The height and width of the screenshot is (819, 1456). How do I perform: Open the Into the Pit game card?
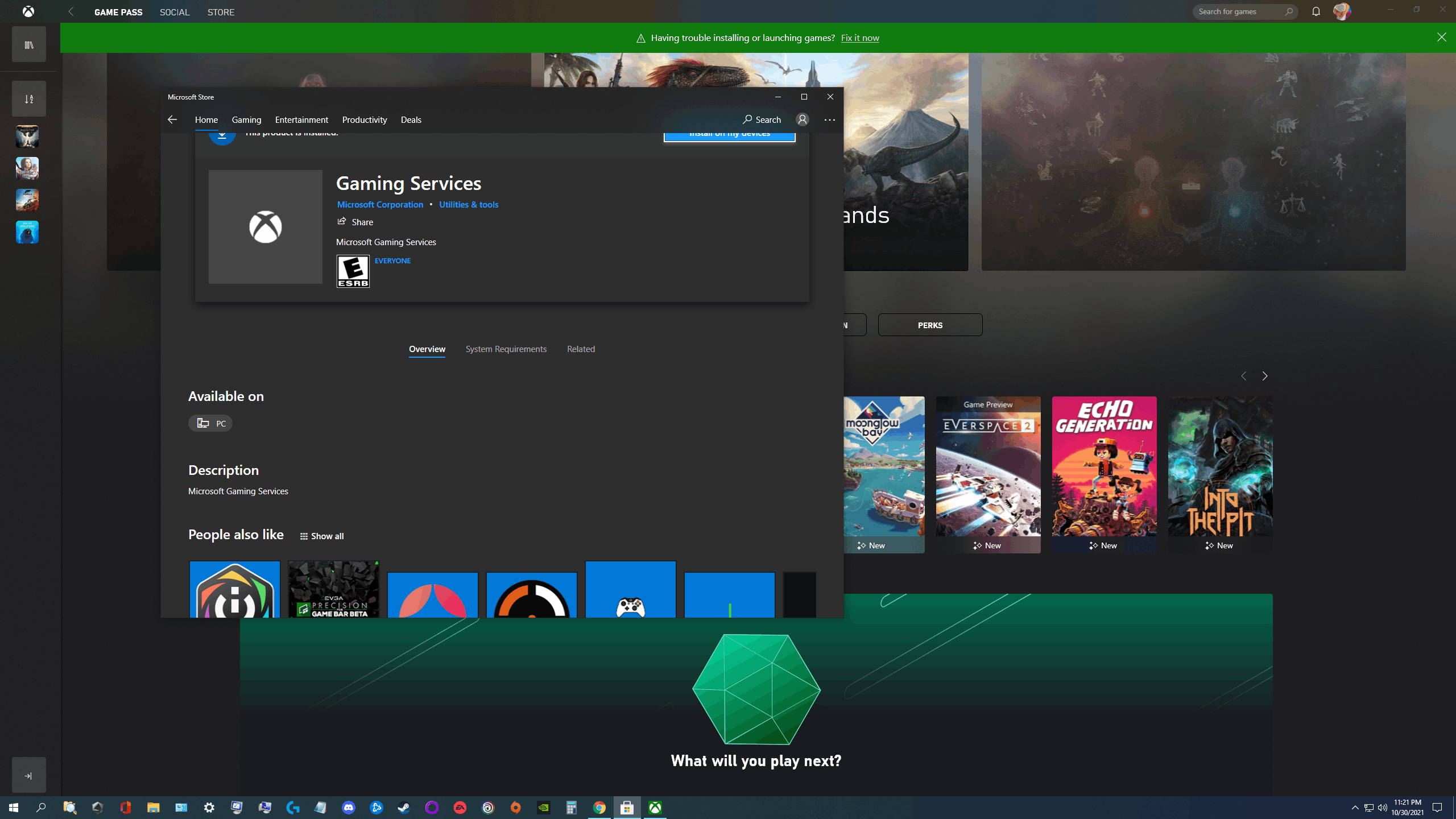(x=1221, y=474)
